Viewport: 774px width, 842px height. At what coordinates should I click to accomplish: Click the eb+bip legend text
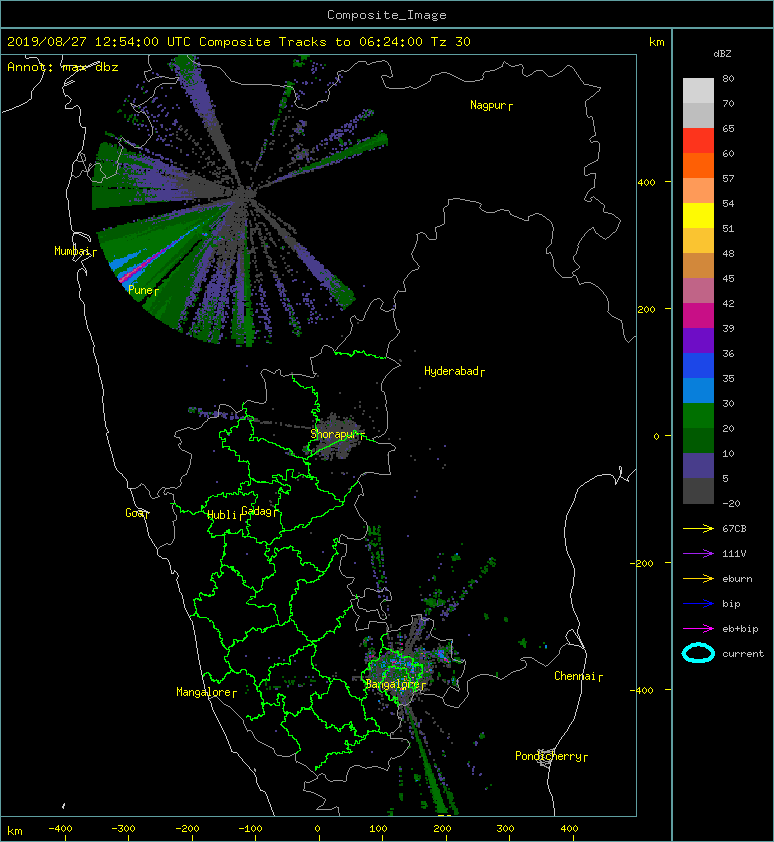pyautogui.click(x=740, y=629)
